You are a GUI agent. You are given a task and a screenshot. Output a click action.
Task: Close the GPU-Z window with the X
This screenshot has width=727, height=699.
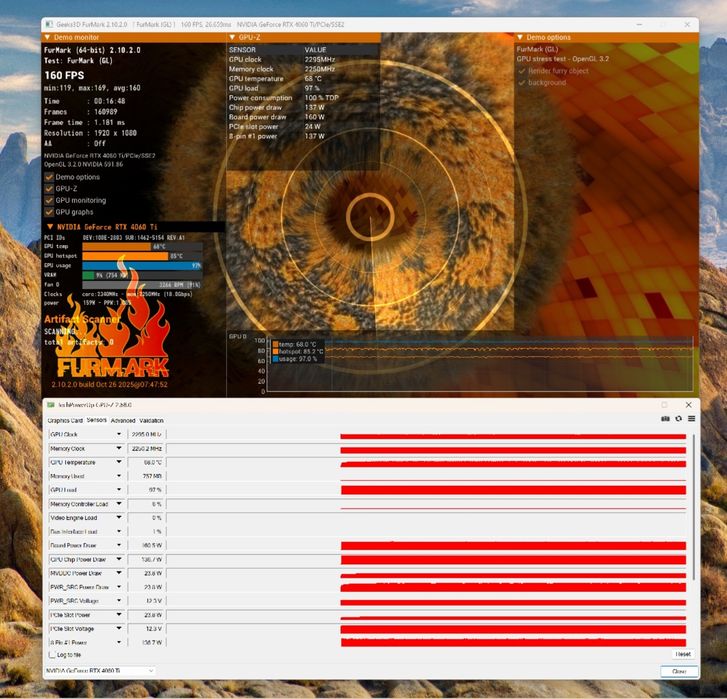[689, 405]
